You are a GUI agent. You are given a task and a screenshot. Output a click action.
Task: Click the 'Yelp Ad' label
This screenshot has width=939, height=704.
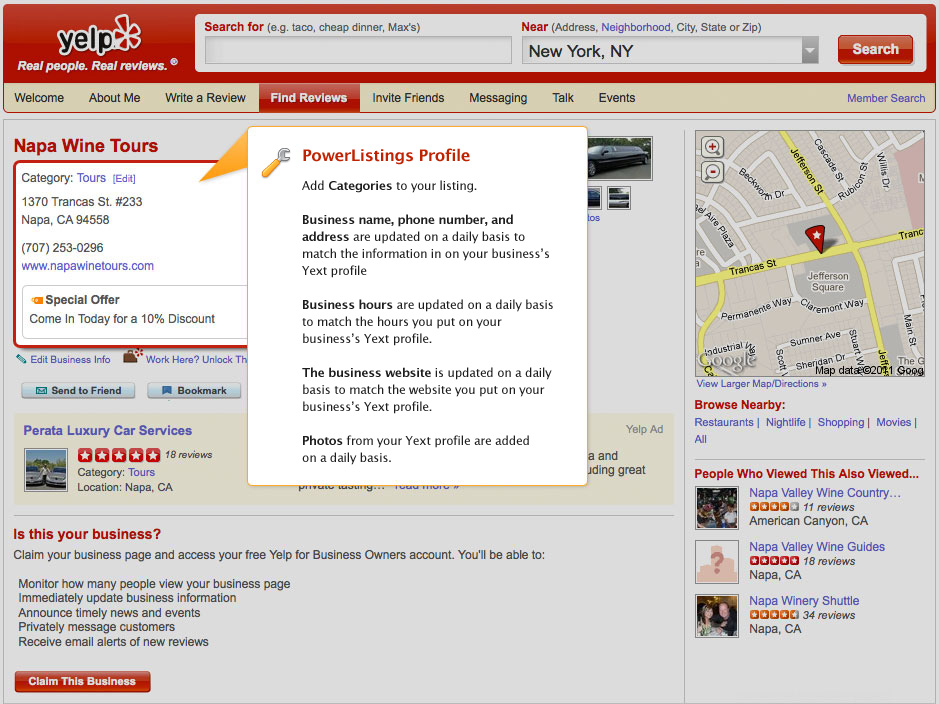pos(644,429)
